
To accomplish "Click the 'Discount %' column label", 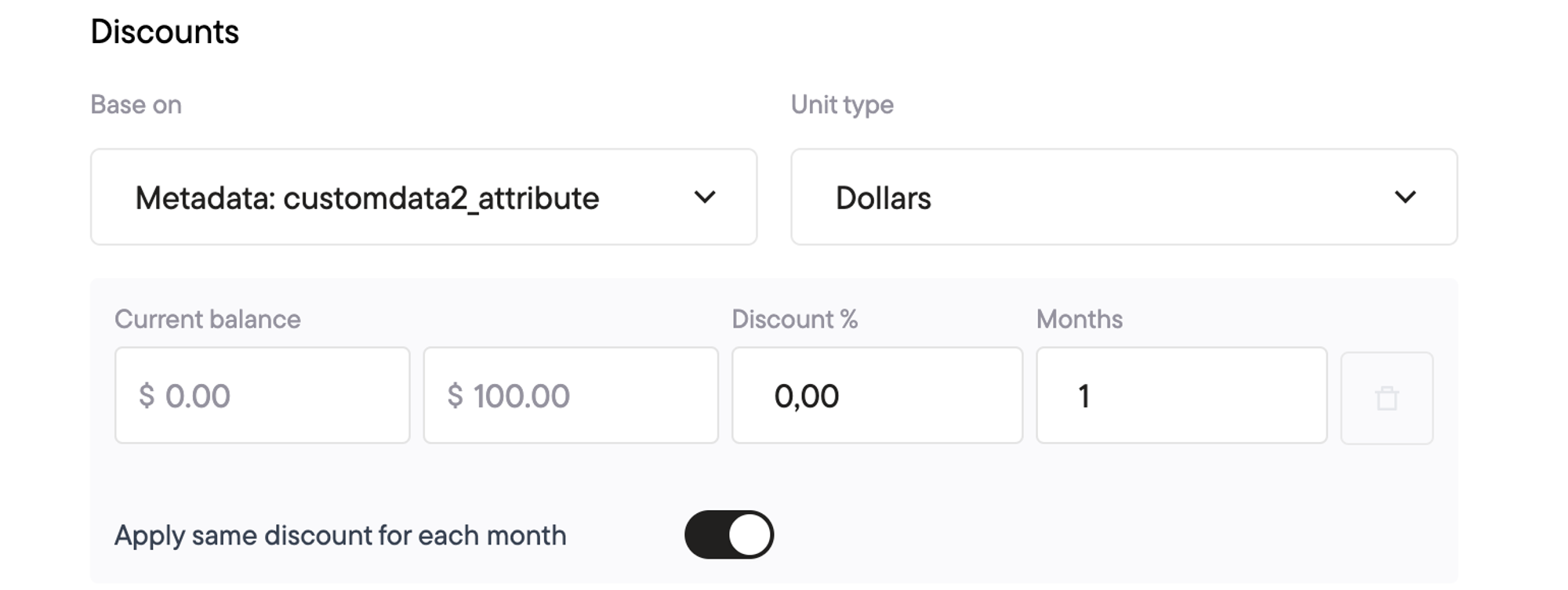I will coord(795,319).
